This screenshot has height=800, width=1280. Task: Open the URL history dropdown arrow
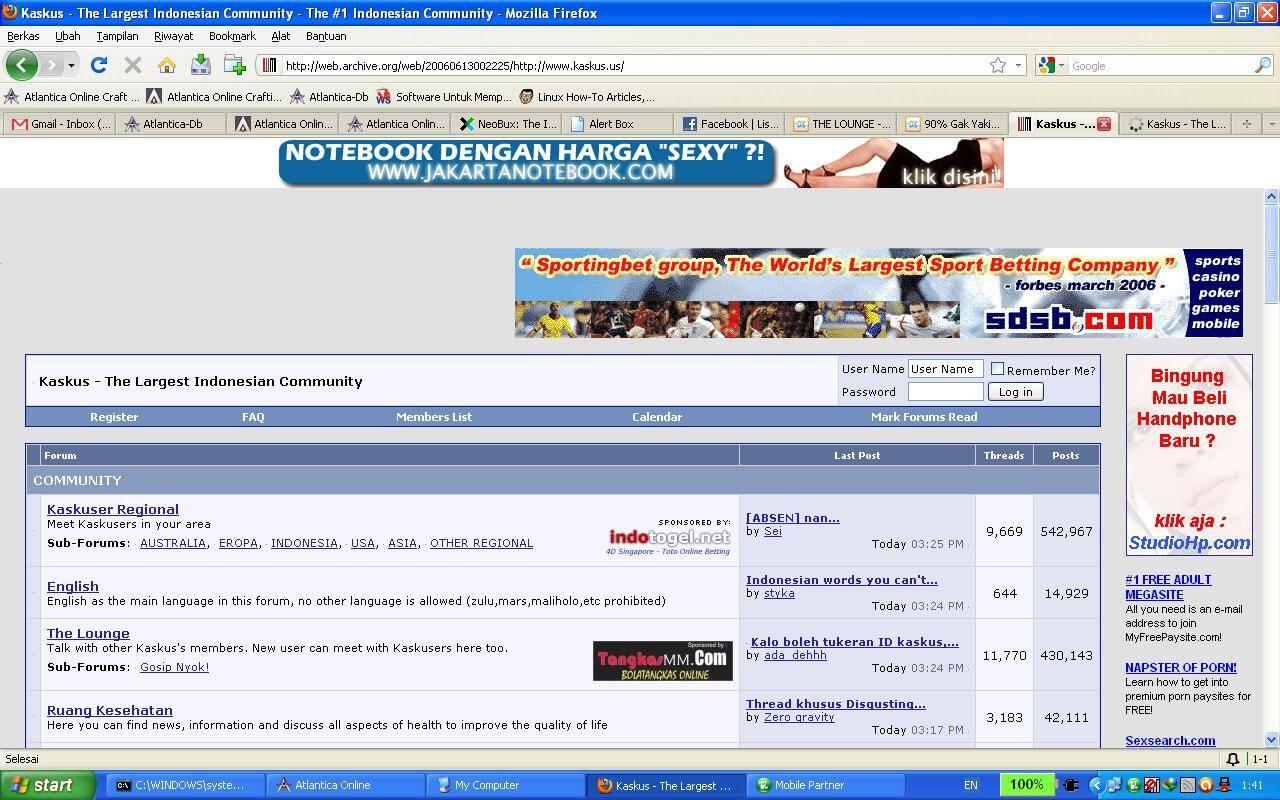click(1018, 65)
